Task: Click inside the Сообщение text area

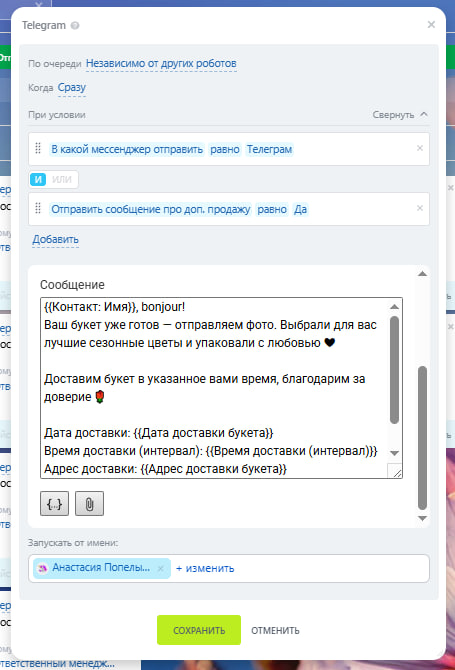Action: click(x=221, y=388)
